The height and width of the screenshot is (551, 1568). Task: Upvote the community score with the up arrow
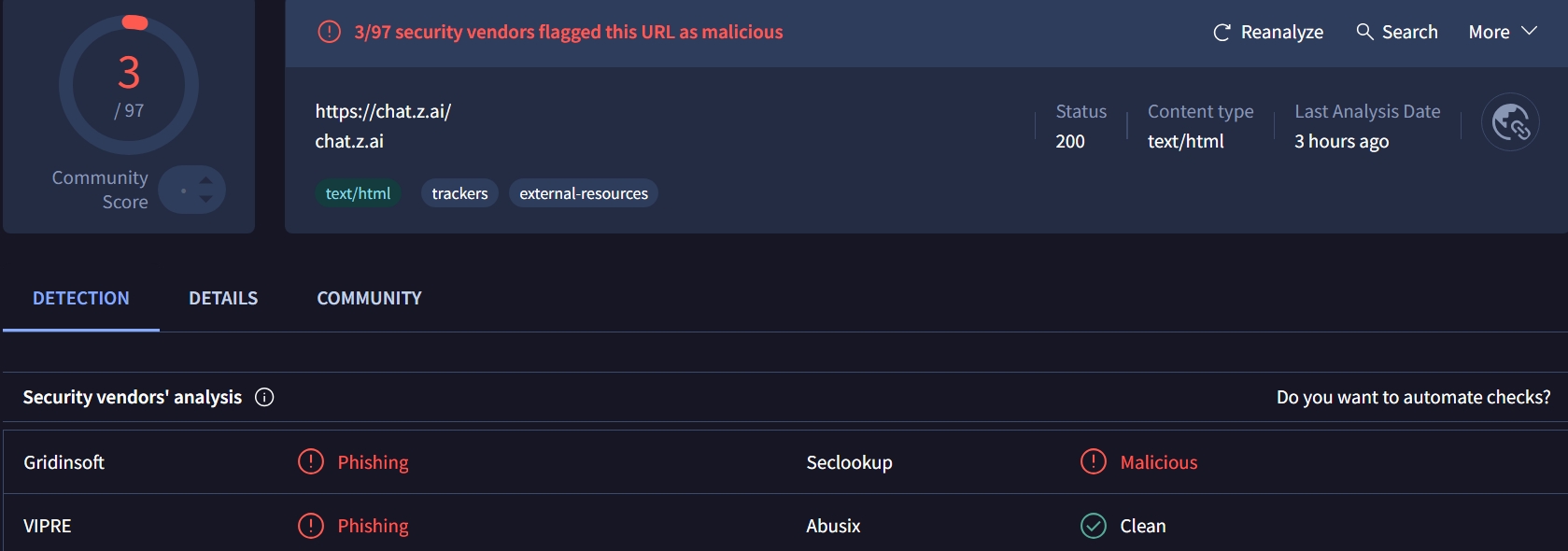[206, 180]
